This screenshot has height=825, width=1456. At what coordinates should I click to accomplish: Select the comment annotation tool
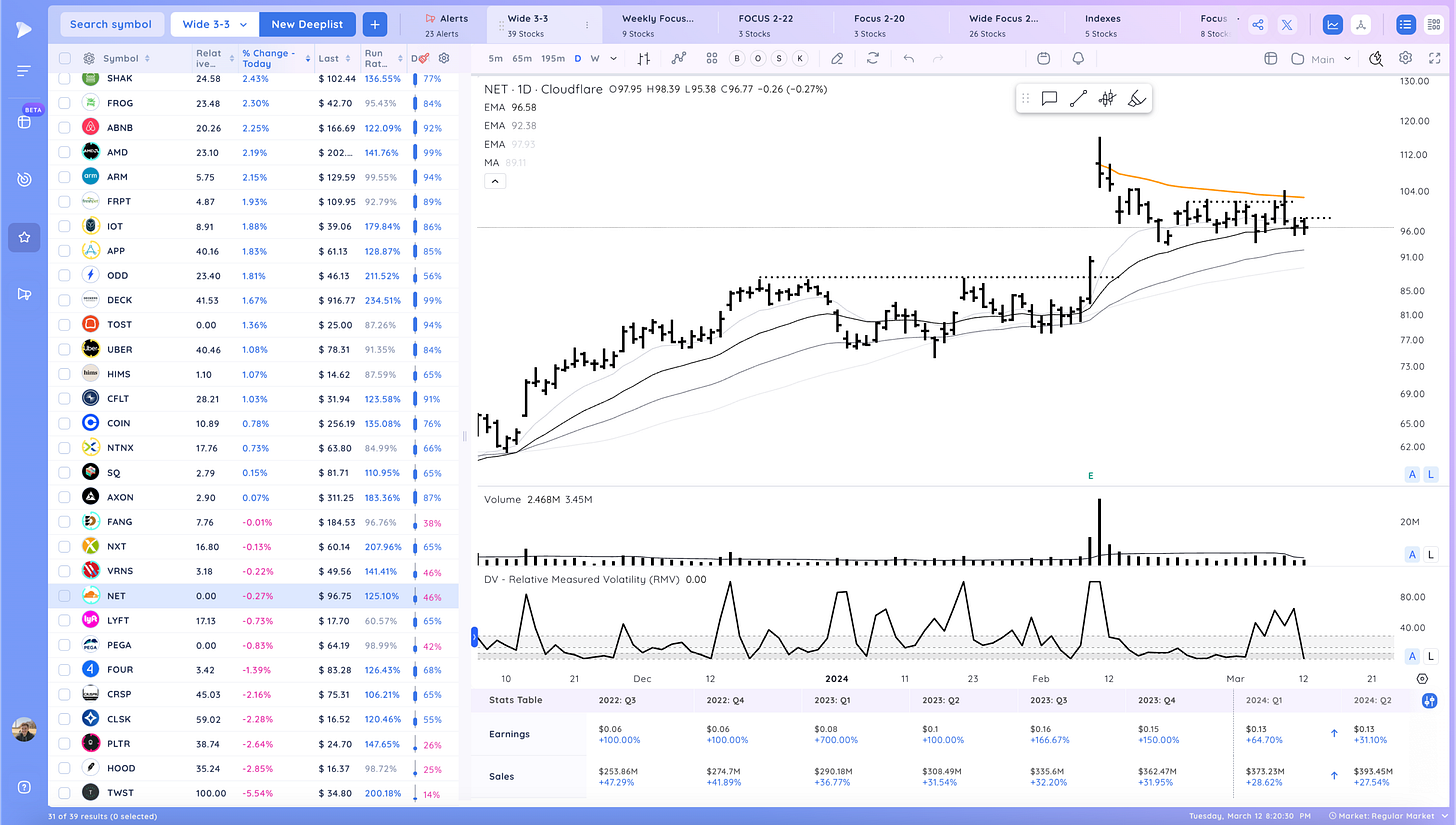[x=1049, y=98]
